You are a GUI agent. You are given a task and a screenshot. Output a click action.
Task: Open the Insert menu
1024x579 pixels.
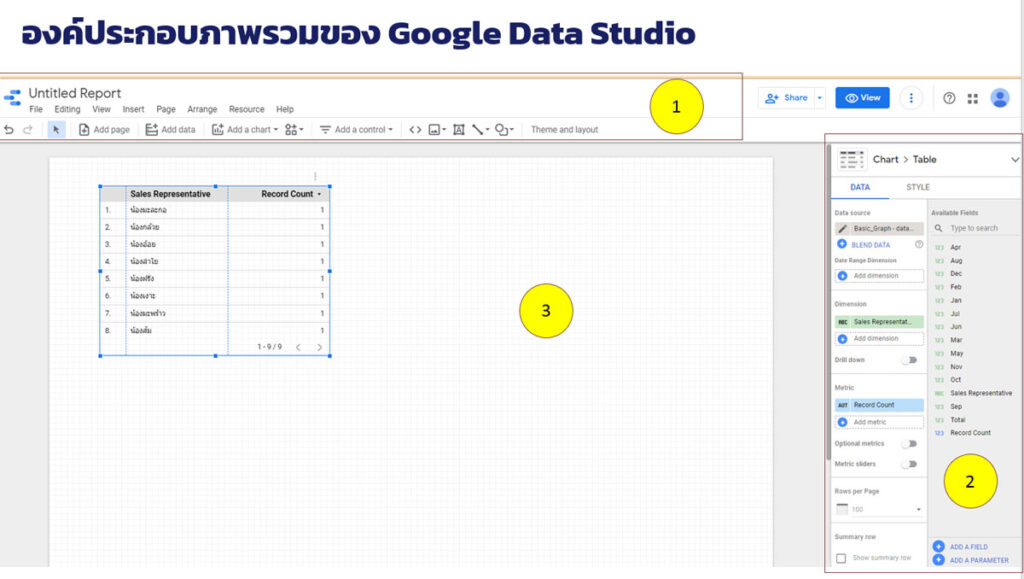pos(133,109)
